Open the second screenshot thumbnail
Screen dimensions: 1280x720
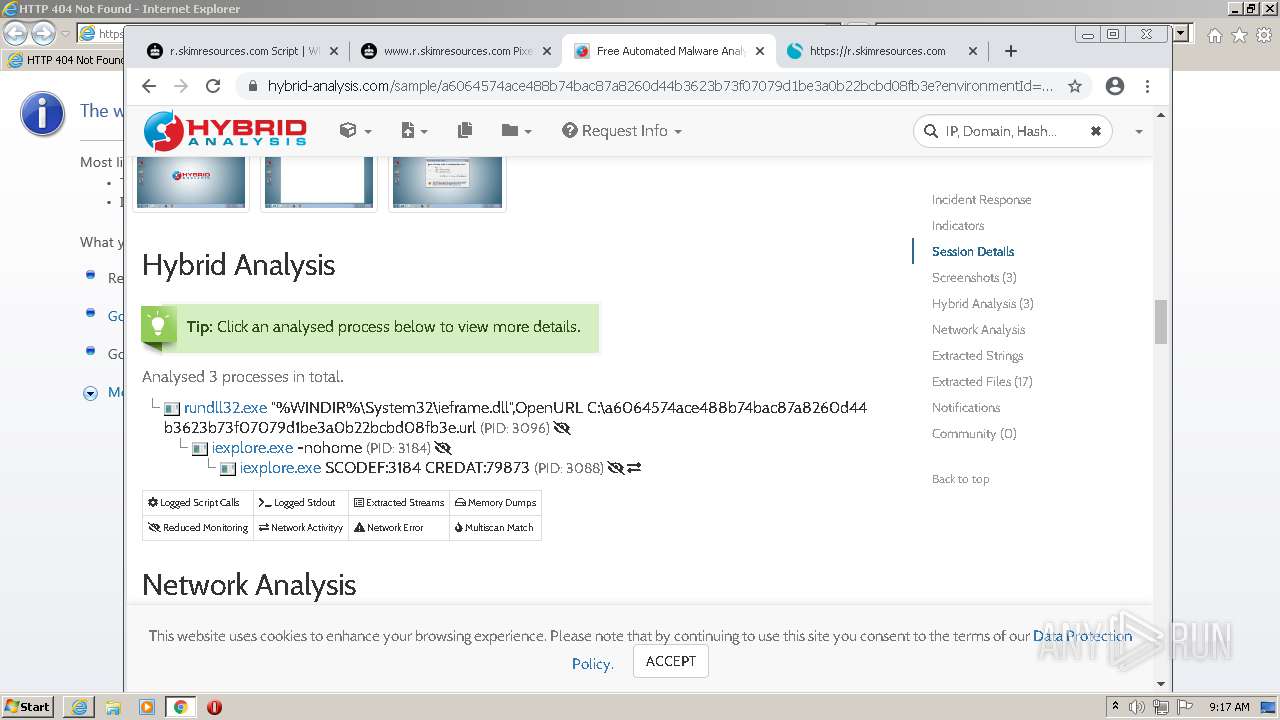319,182
